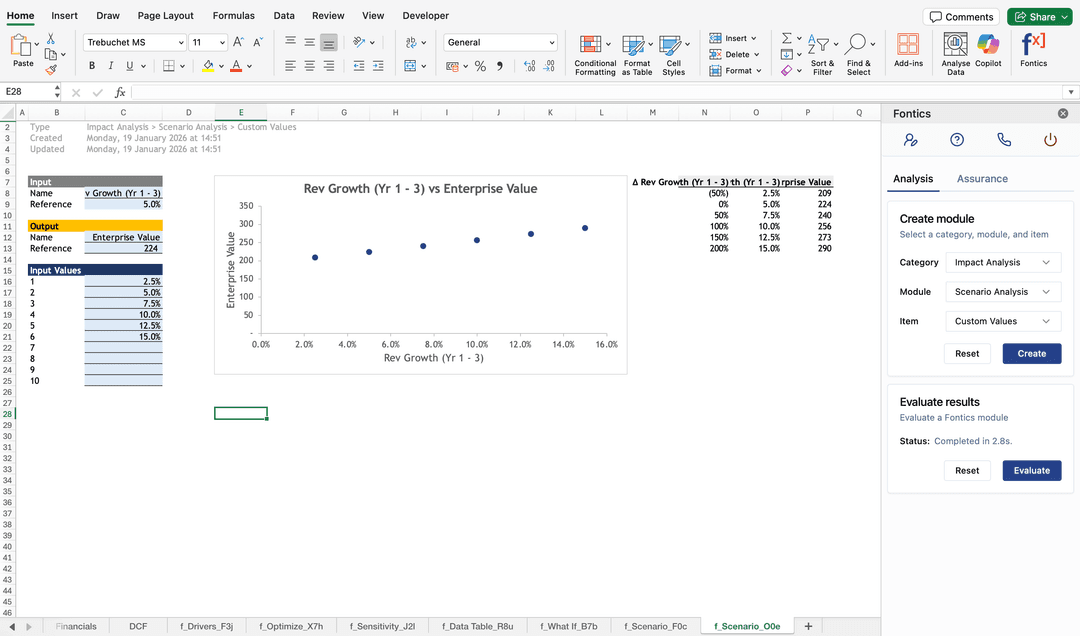Open Sort & Filter
Image resolution: width=1080 pixels, height=636 pixels.
pos(822,55)
